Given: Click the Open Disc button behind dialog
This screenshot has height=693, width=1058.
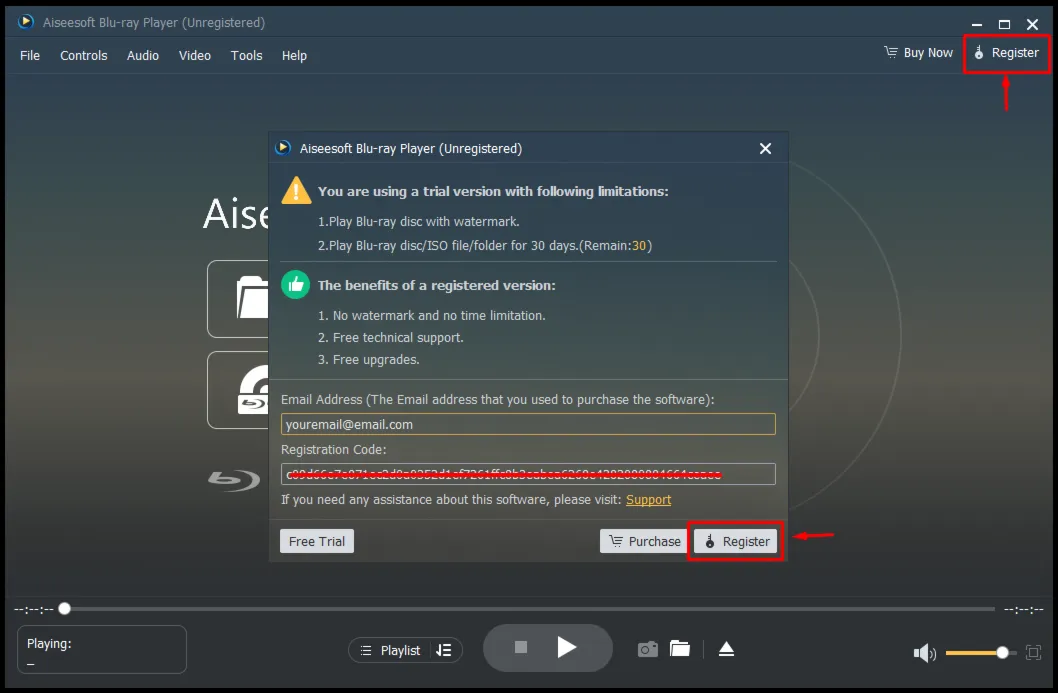Looking at the screenshot, I should tap(238, 390).
